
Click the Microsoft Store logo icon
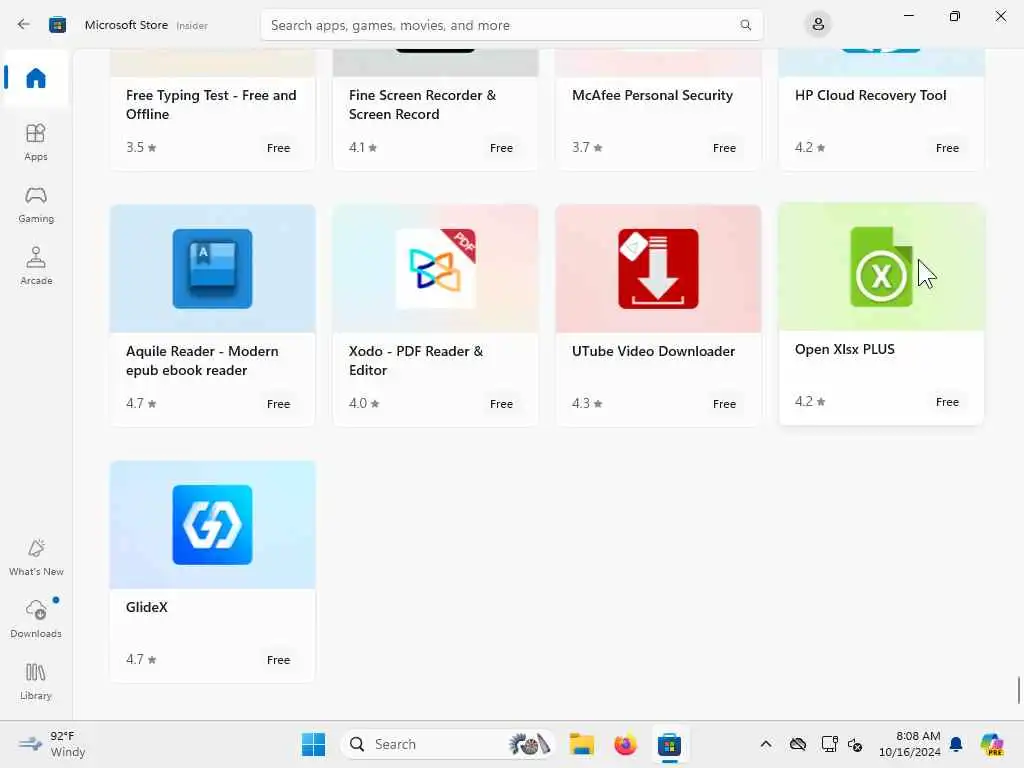click(x=57, y=25)
